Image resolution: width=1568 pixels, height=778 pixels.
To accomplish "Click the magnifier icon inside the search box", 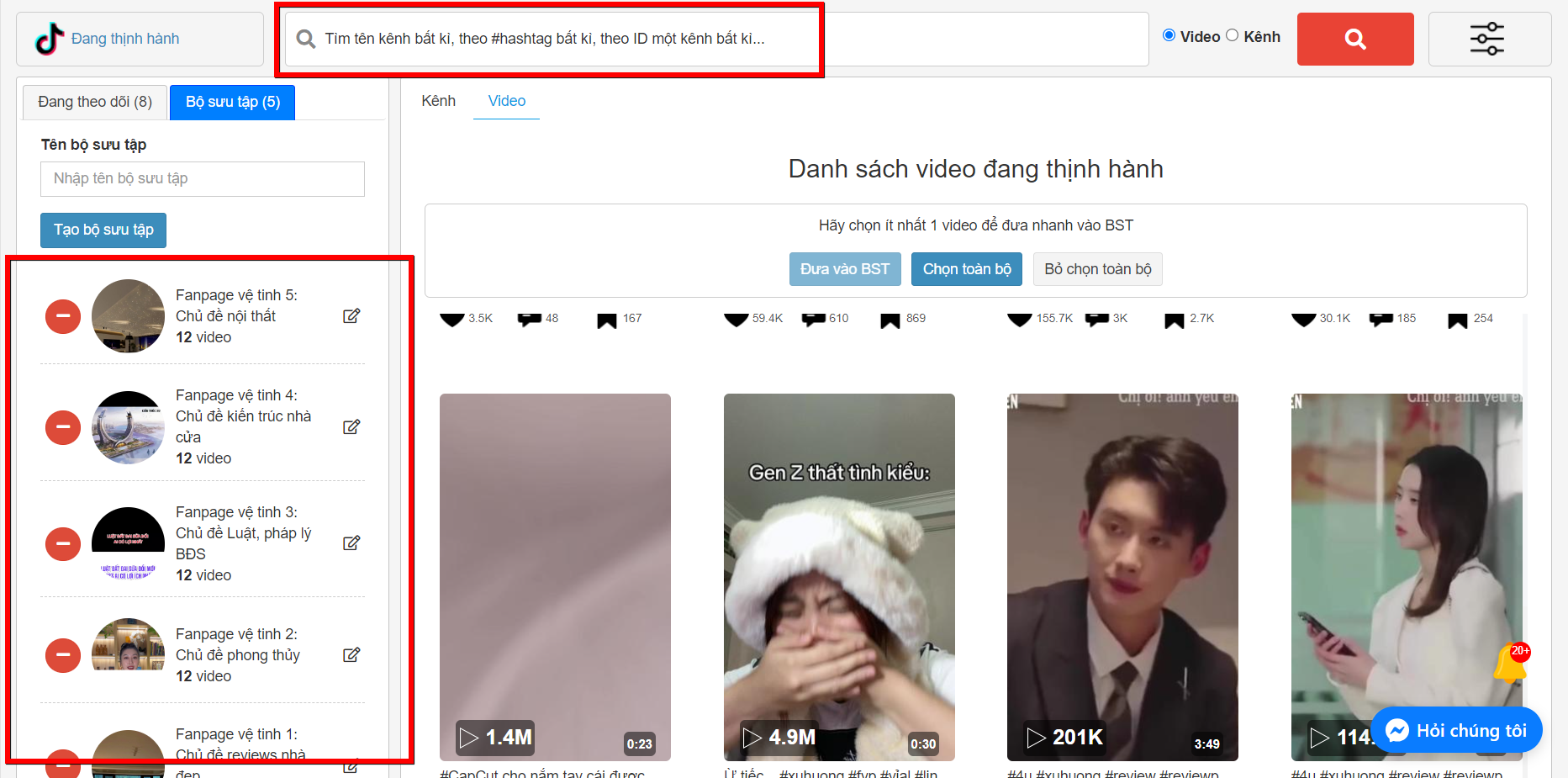I will (306, 39).
